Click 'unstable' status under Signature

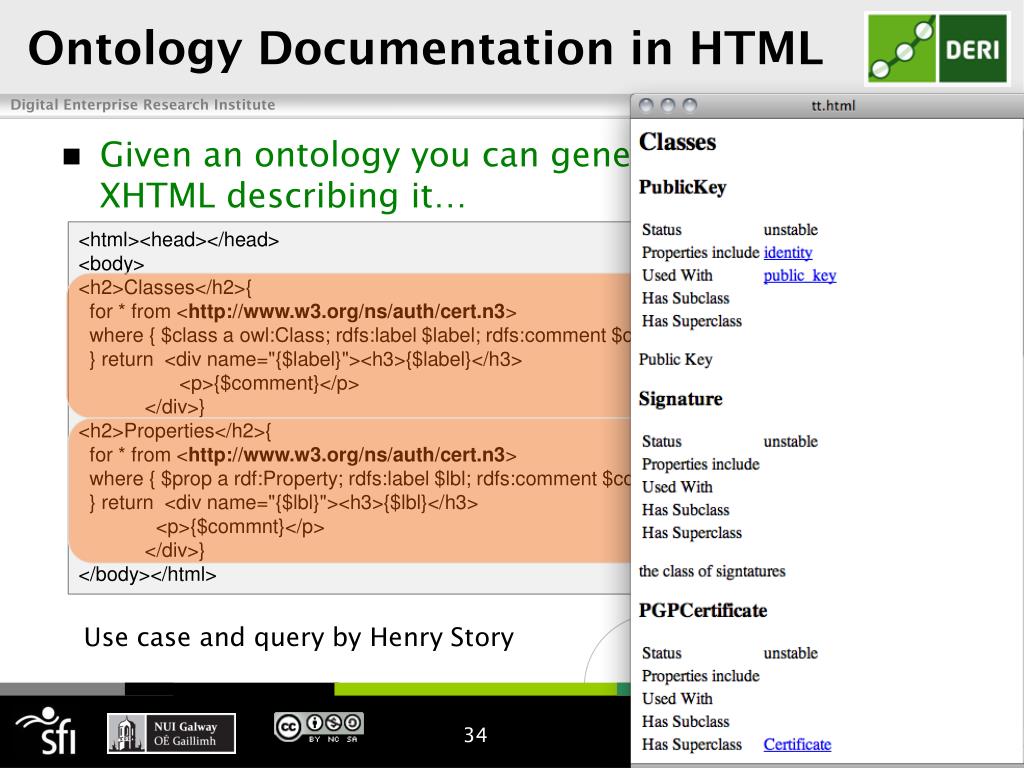tap(790, 441)
